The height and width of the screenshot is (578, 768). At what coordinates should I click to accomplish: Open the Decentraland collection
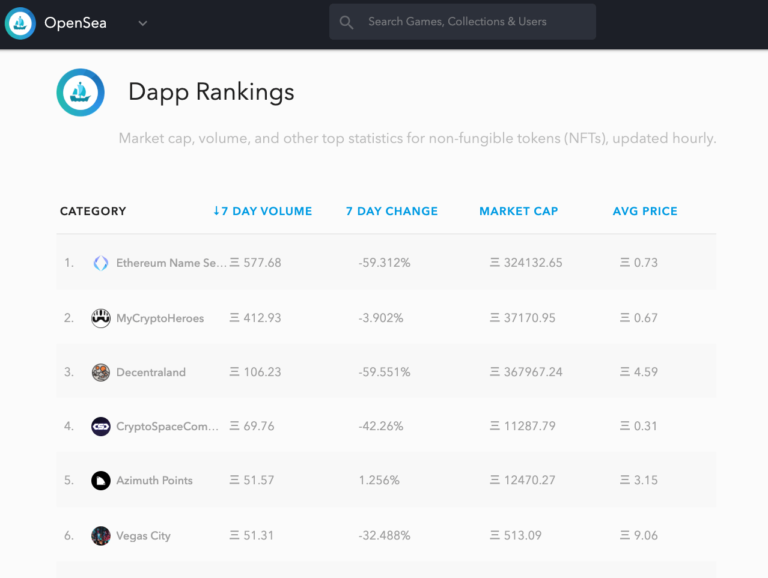tap(151, 372)
